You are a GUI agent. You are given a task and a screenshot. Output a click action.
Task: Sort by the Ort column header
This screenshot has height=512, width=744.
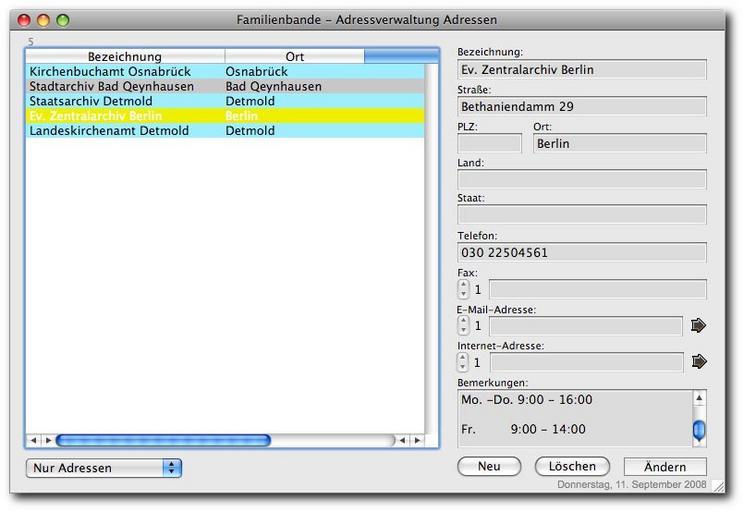(295, 56)
